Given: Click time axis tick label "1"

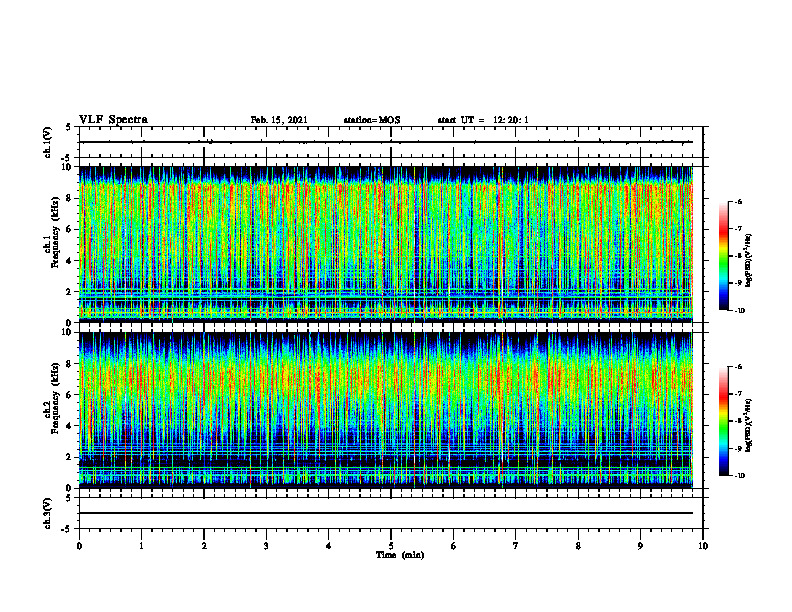Looking at the screenshot, I should 141,546.
